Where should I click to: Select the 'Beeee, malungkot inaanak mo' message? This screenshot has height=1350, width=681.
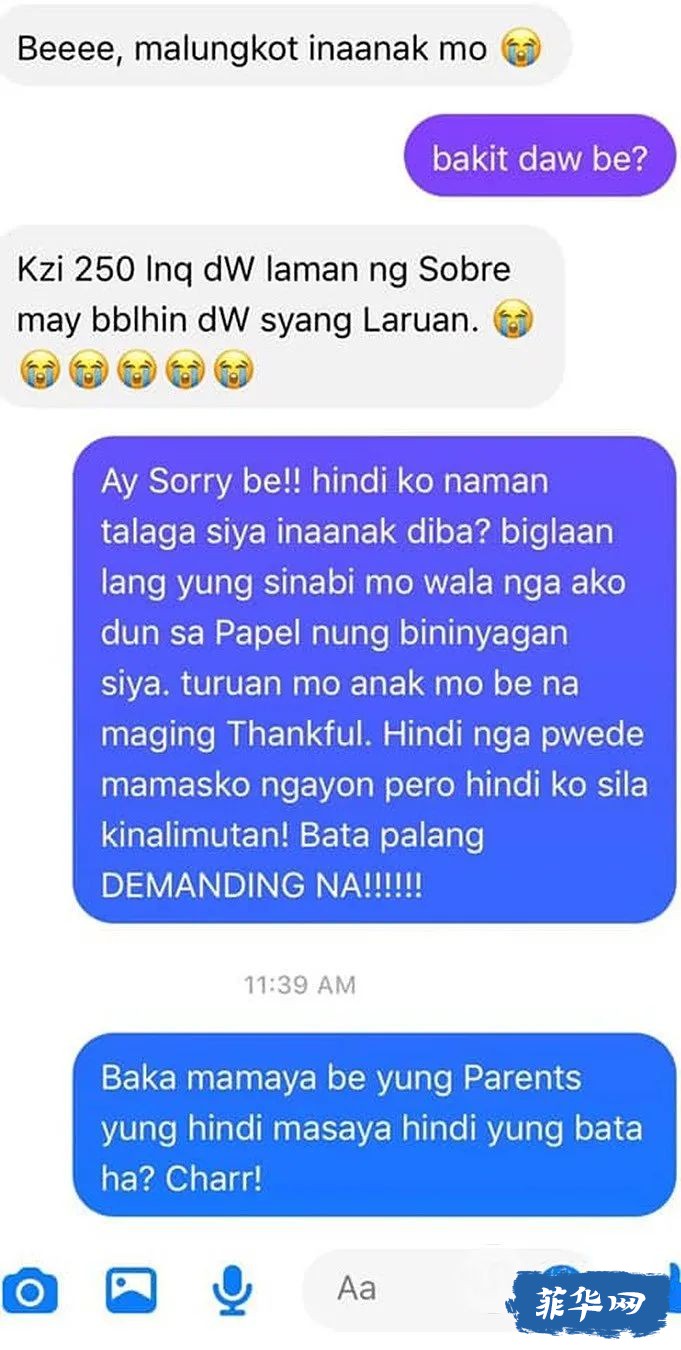(285, 45)
